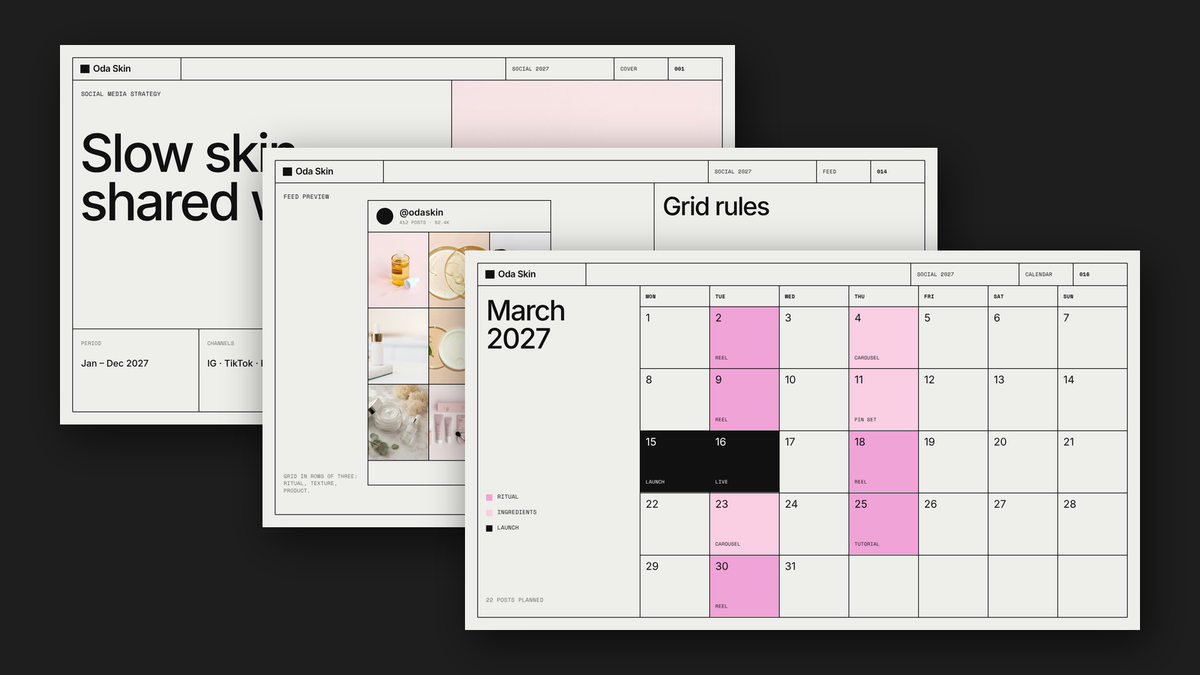Click slide number "016"
1200x675 pixels.
(x=1085, y=274)
